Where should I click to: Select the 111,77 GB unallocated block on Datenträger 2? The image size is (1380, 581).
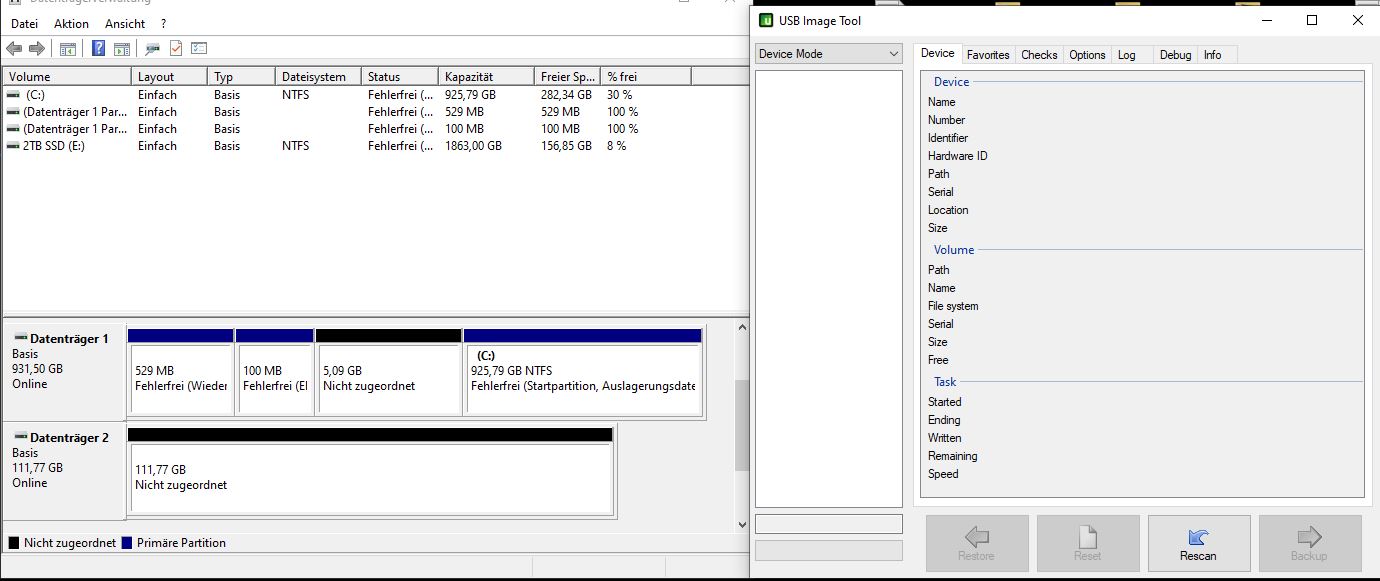[369, 471]
